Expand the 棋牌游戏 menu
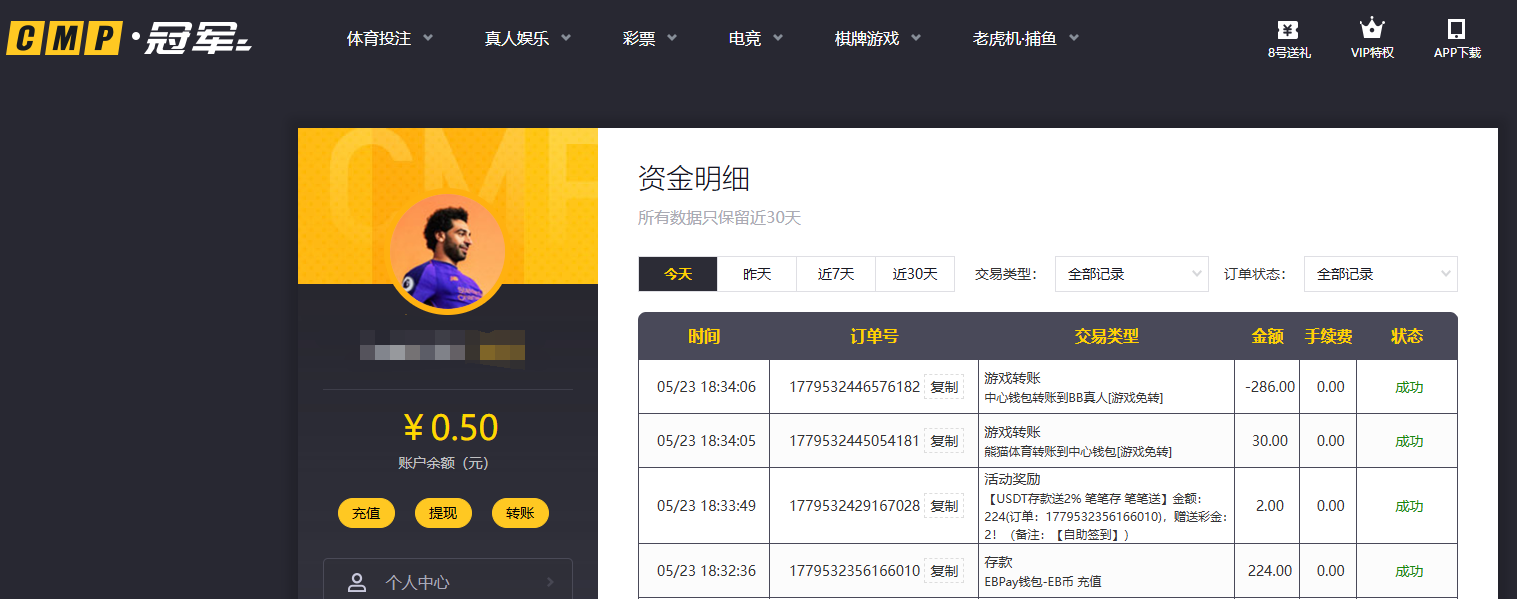The image size is (1517, 599). [878, 39]
